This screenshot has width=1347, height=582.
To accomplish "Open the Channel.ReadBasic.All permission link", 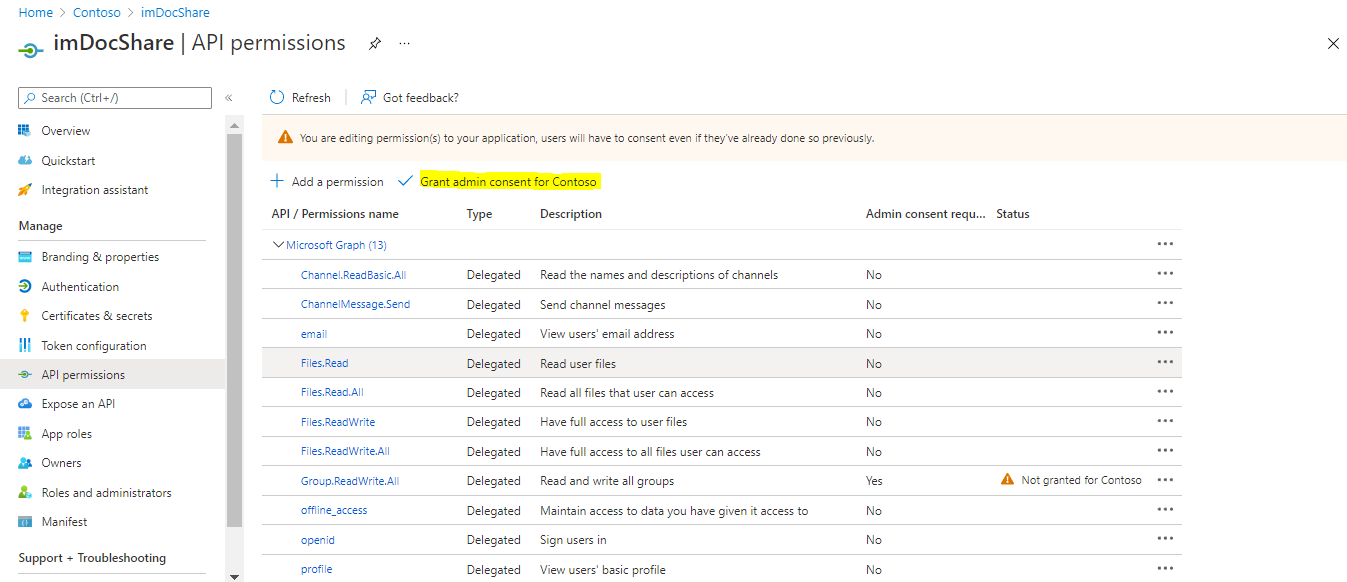I will (x=353, y=275).
